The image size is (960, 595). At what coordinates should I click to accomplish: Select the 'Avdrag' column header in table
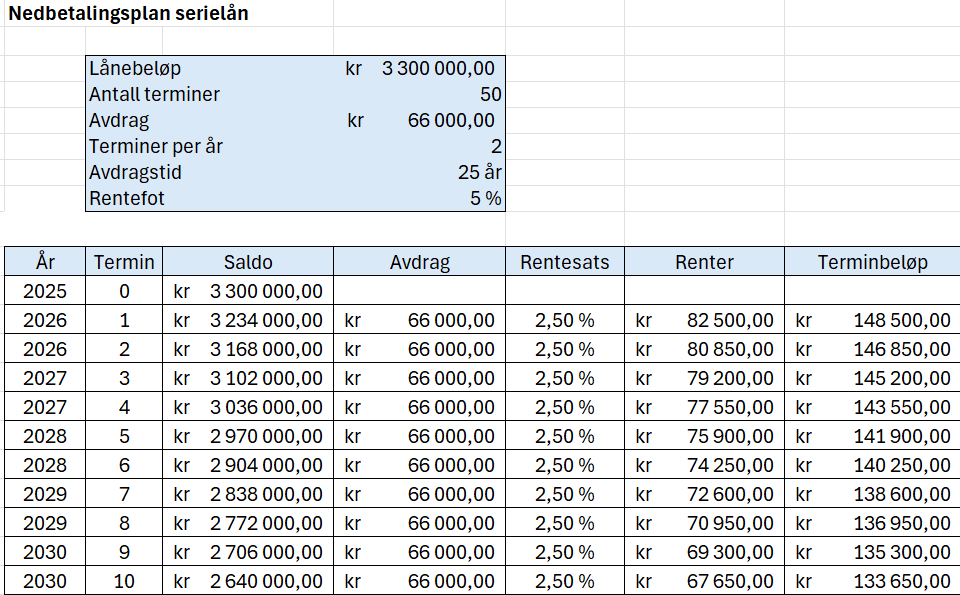419,262
